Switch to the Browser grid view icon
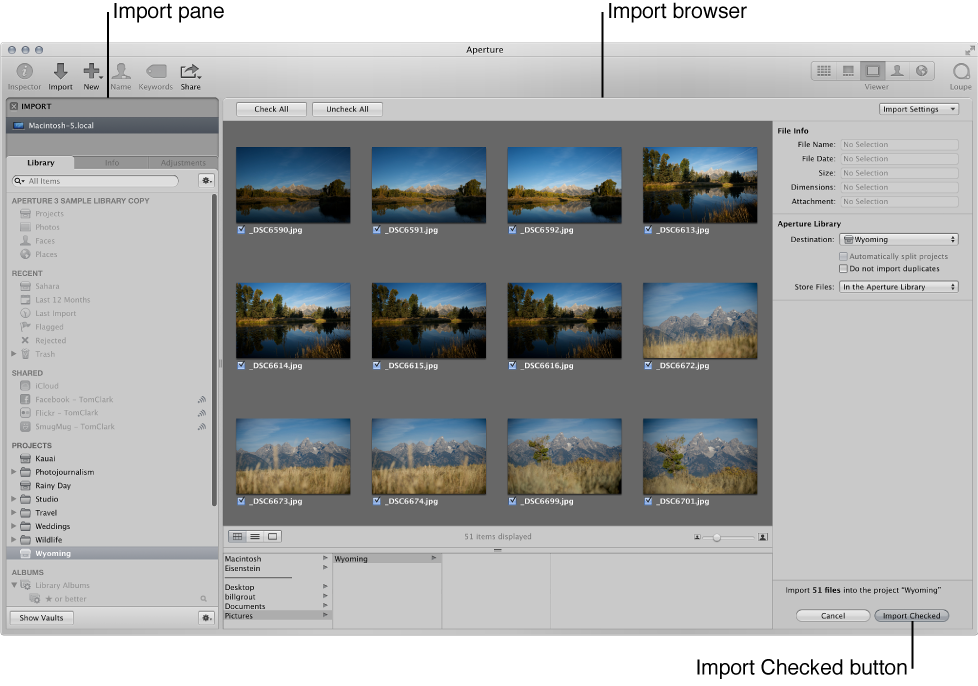This screenshot has width=978, height=686. [x=824, y=71]
